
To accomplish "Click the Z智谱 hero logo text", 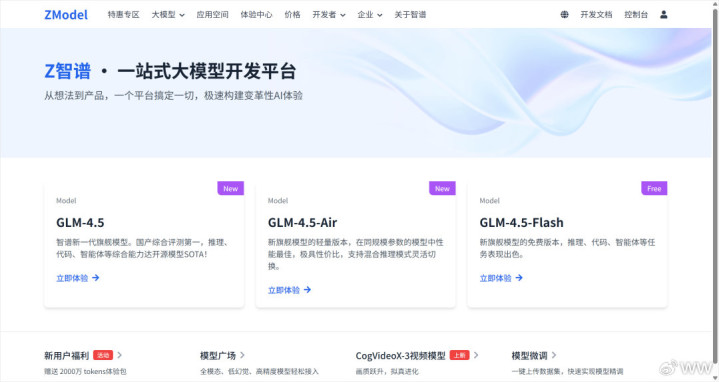I will point(67,72).
